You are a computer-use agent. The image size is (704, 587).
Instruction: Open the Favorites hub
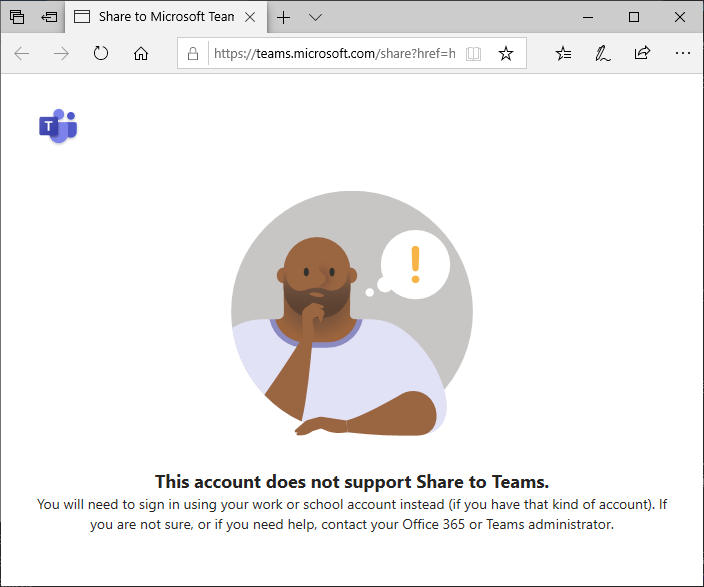(x=563, y=53)
